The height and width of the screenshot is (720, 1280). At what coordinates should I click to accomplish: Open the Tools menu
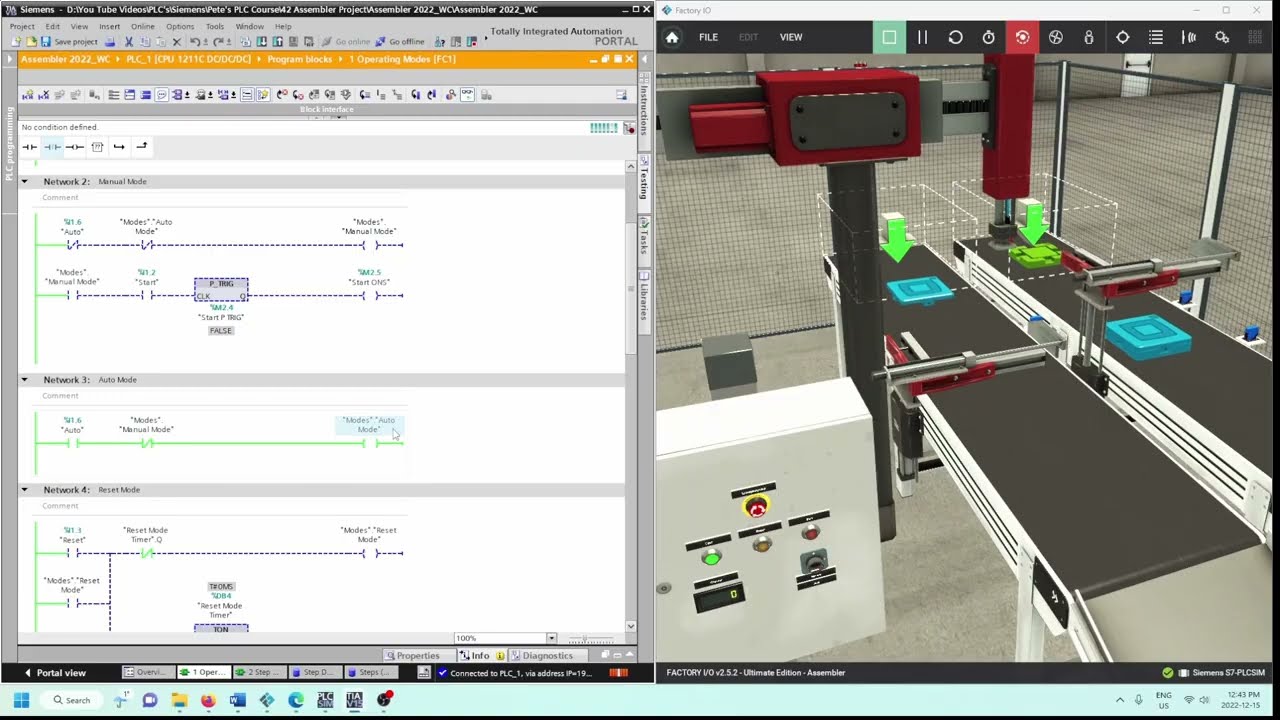tap(215, 26)
